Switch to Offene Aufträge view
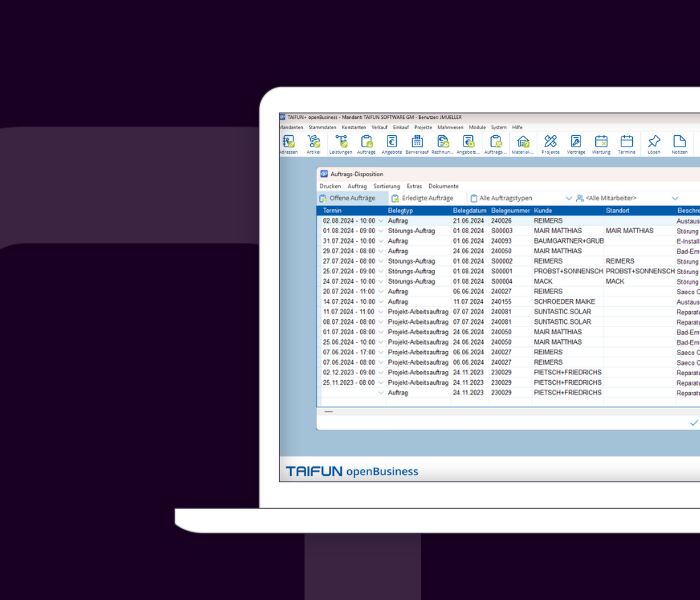This screenshot has width=700, height=600. point(351,198)
